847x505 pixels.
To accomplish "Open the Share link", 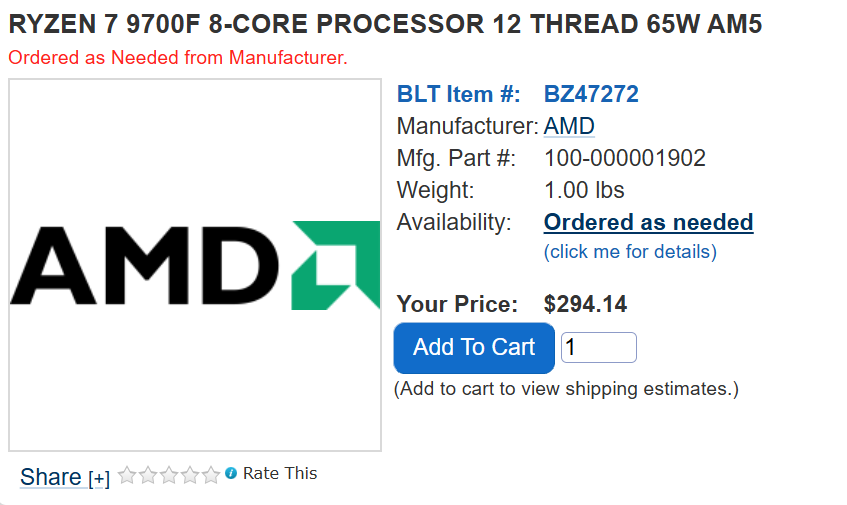I will coord(51,477).
